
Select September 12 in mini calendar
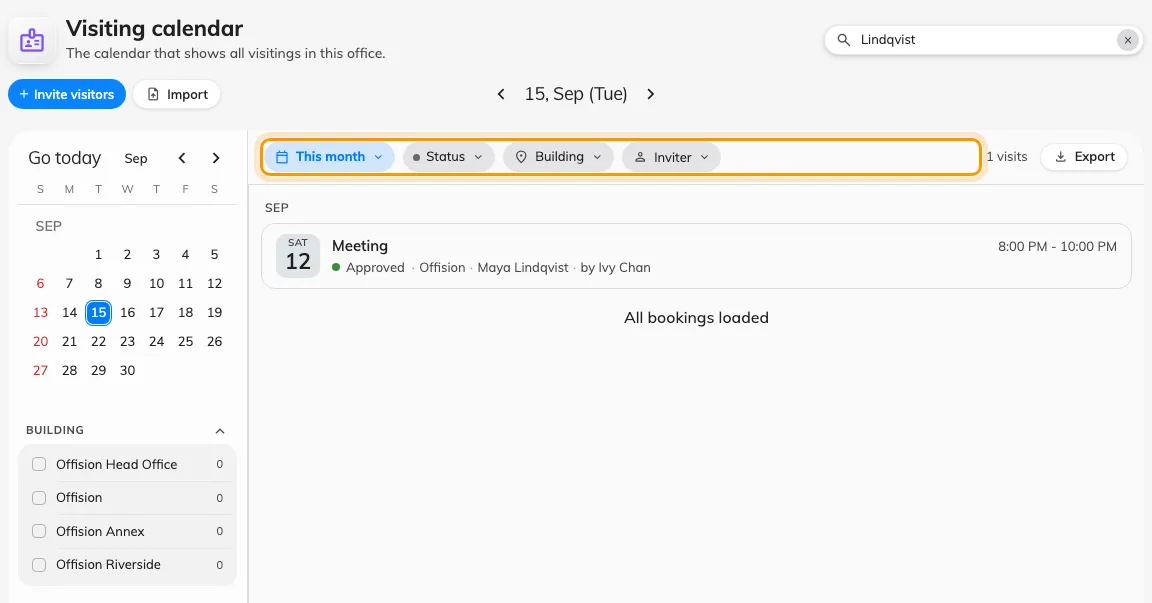215,284
